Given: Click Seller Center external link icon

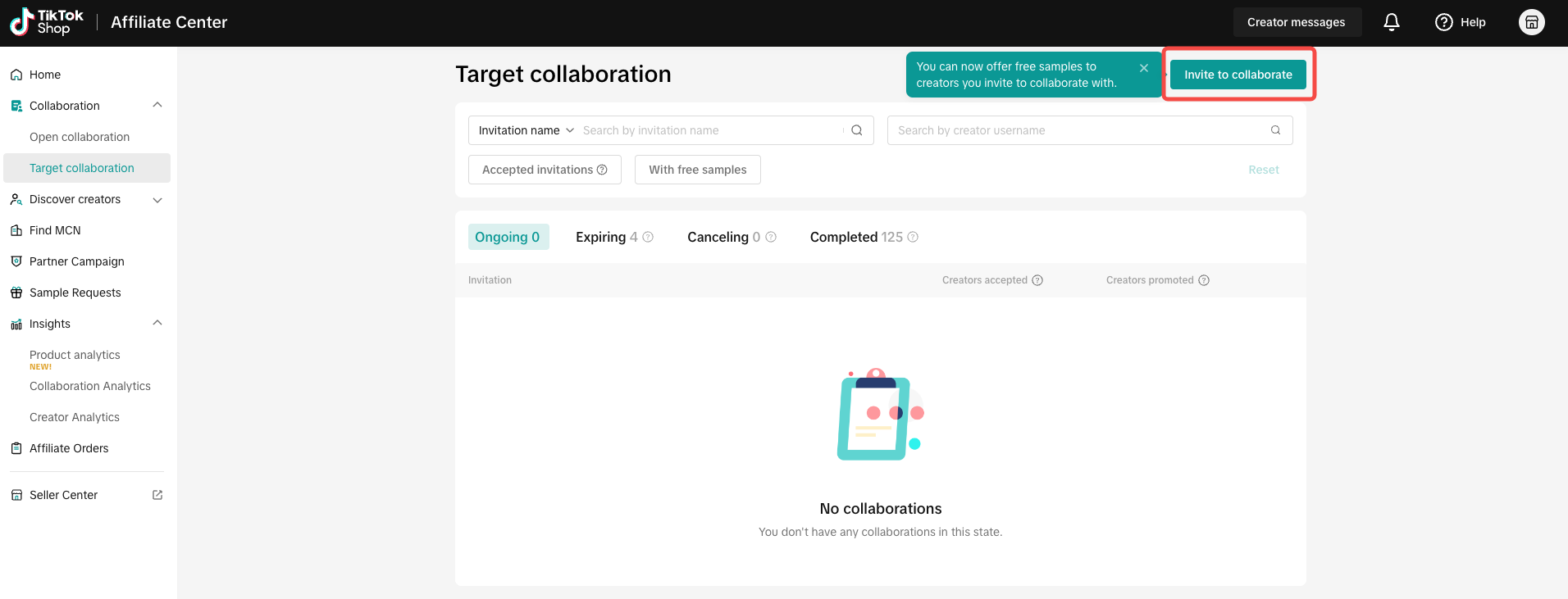Looking at the screenshot, I should [x=157, y=495].
